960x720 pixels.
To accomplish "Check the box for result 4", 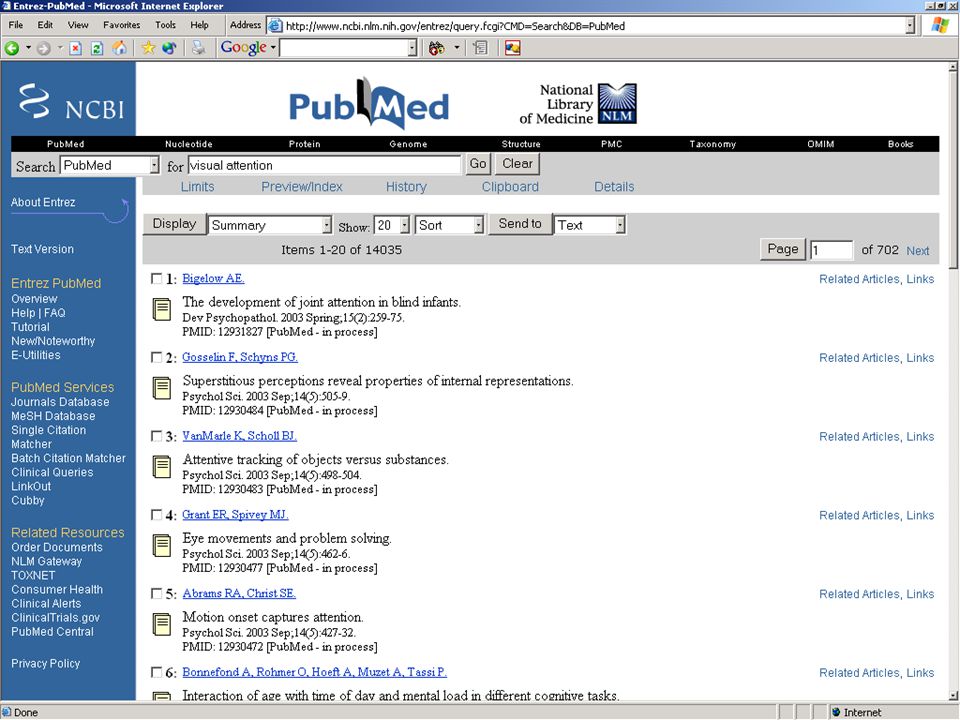I will [x=157, y=515].
